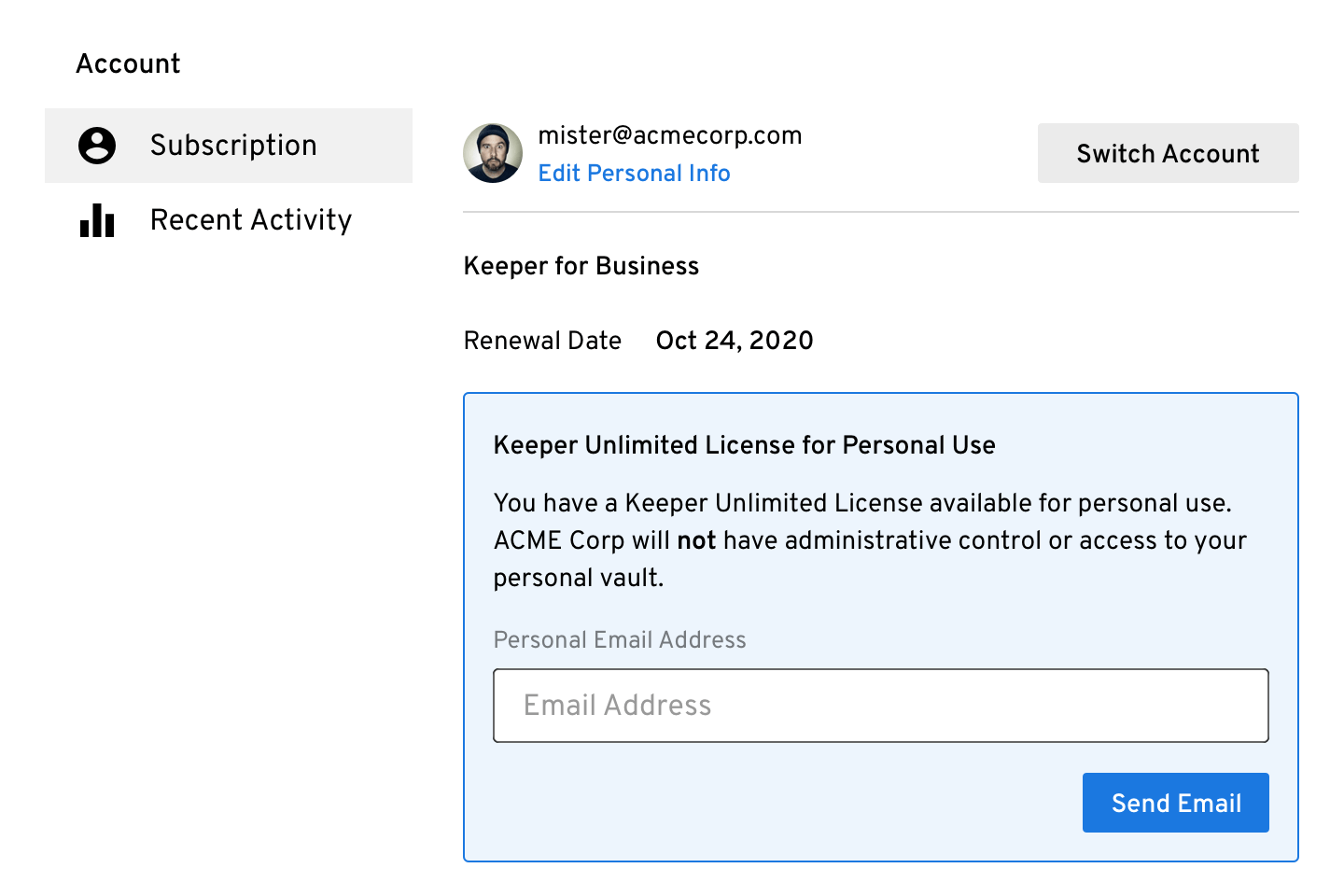Click Edit Personal Info

click(x=634, y=173)
